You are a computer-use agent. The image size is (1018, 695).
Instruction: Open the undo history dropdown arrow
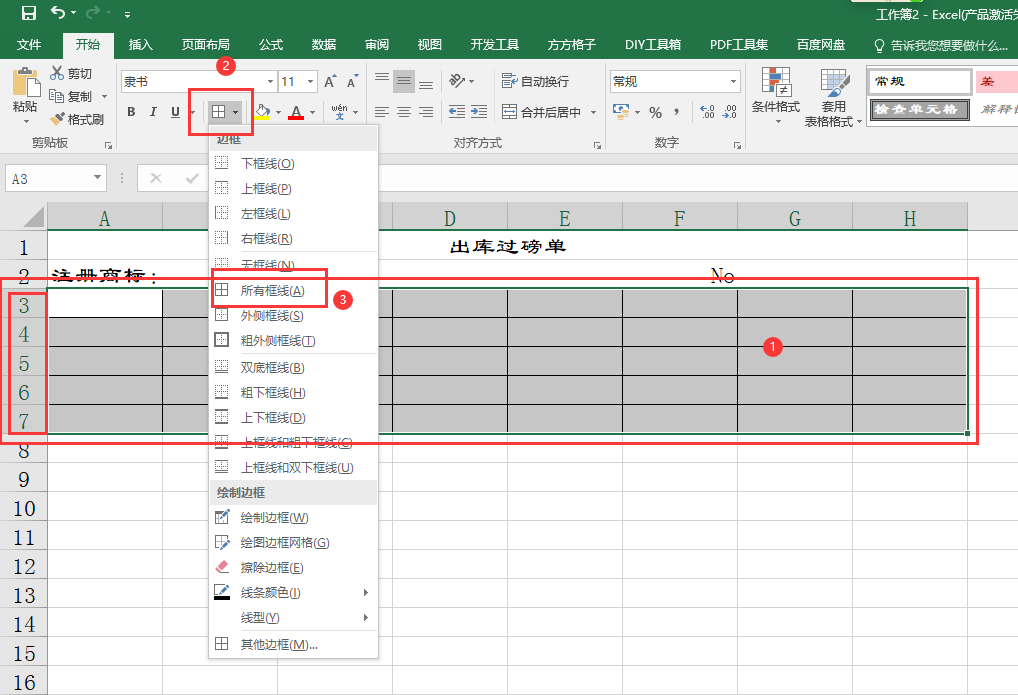tap(73, 13)
